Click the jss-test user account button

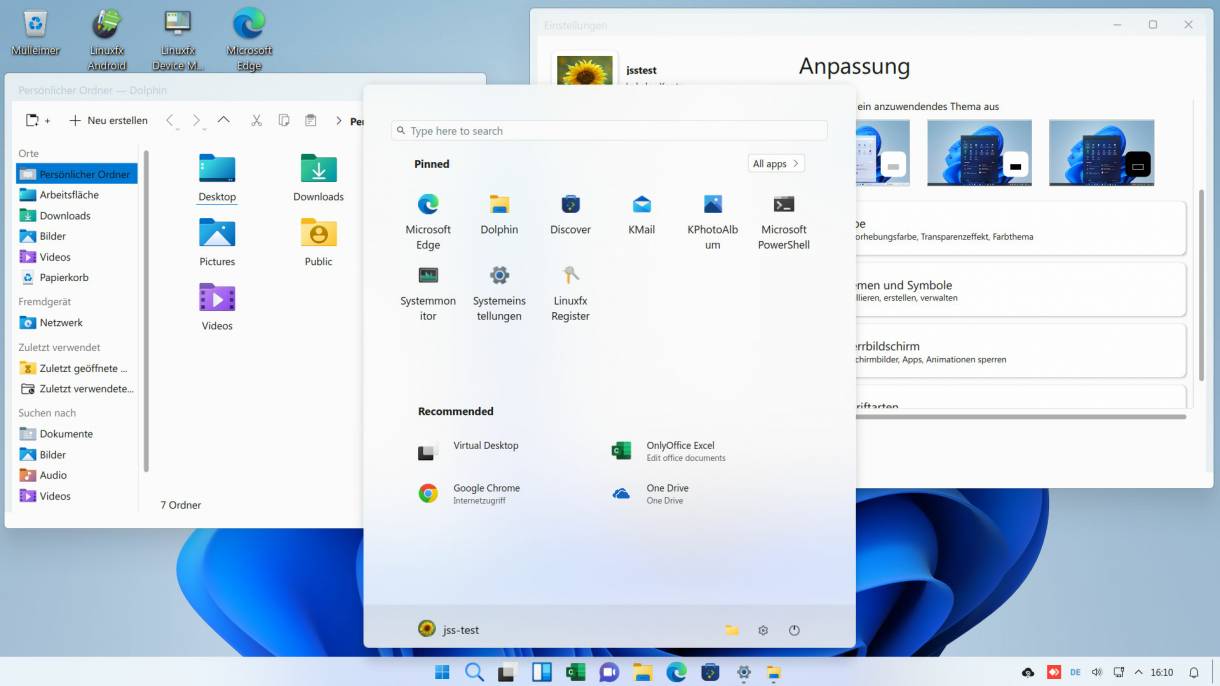448,630
